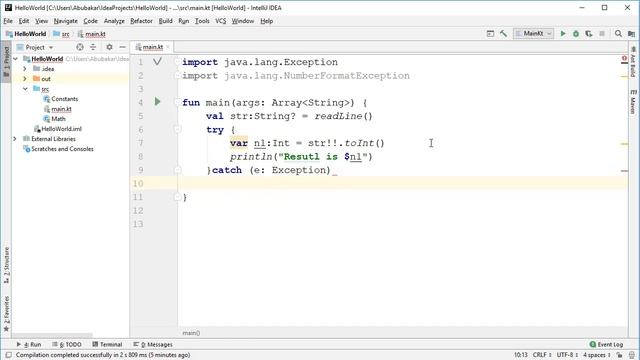Image resolution: width=640 pixels, height=360 pixels.
Task: Change the UTF-8 file encoding
Action: pos(567,355)
